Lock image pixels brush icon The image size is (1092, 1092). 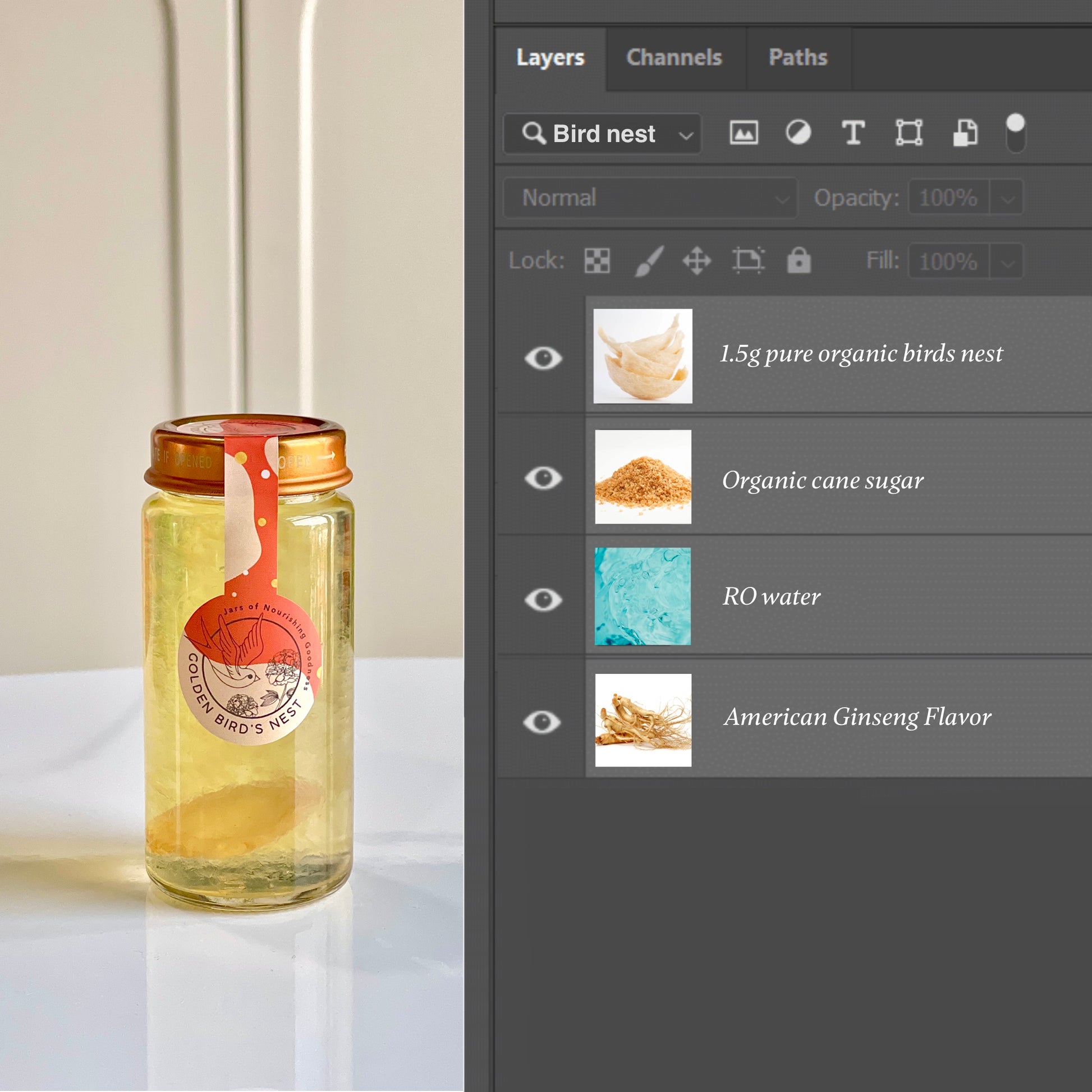point(648,261)
